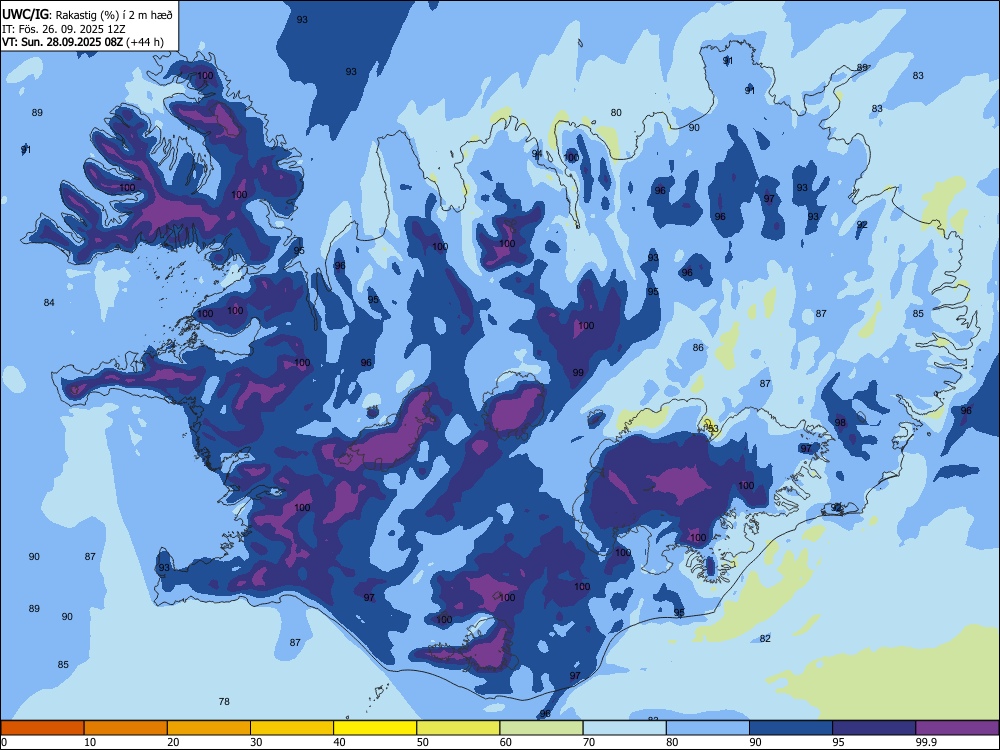The height and width of the screenshot is (750, 1000).
Task: Click the light blue 70–80 legend swatch
Action: (x=624, y=728)
